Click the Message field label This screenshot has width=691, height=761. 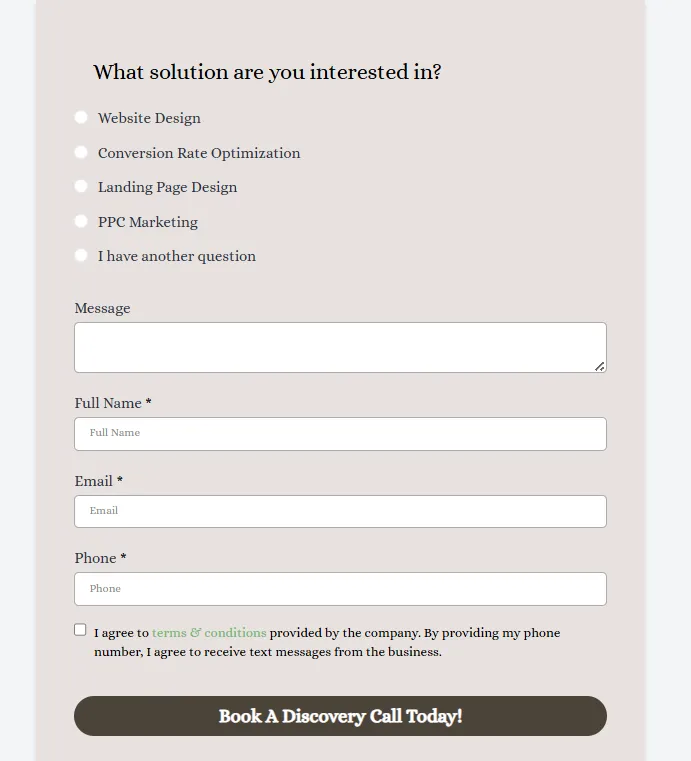(x=102, y=308)
